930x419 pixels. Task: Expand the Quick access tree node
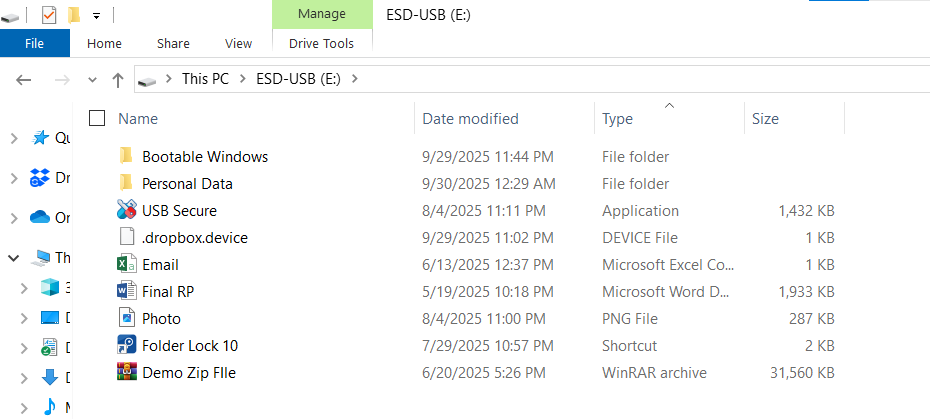tap(15, 138)
